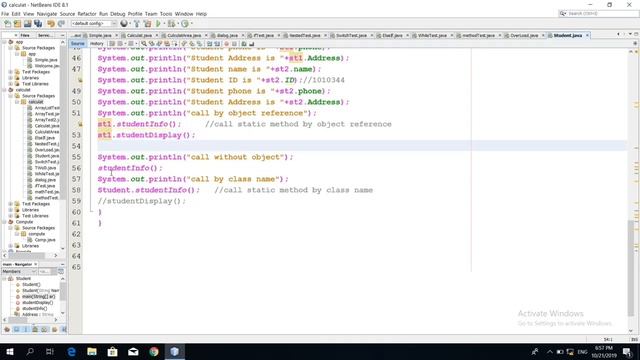Close the Student.java editor tab

coord(587,36)
